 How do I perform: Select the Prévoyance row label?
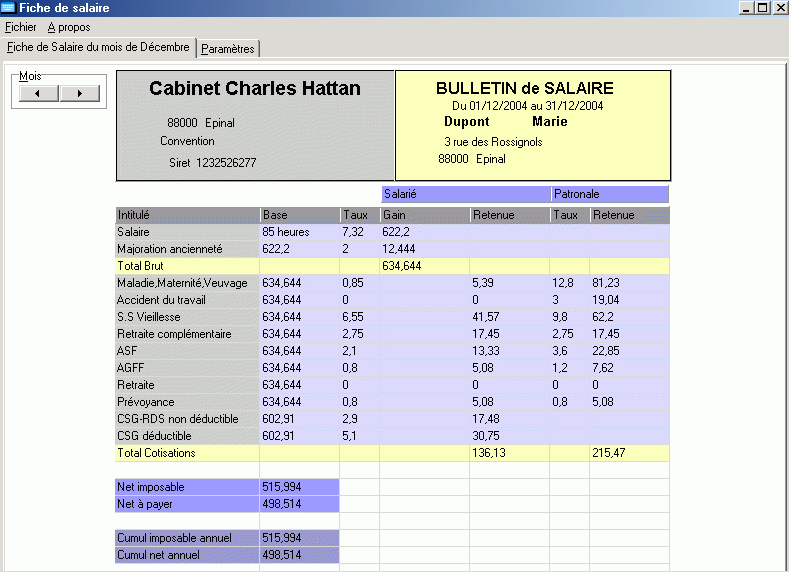pyautogui.click(x=187, y=402)
